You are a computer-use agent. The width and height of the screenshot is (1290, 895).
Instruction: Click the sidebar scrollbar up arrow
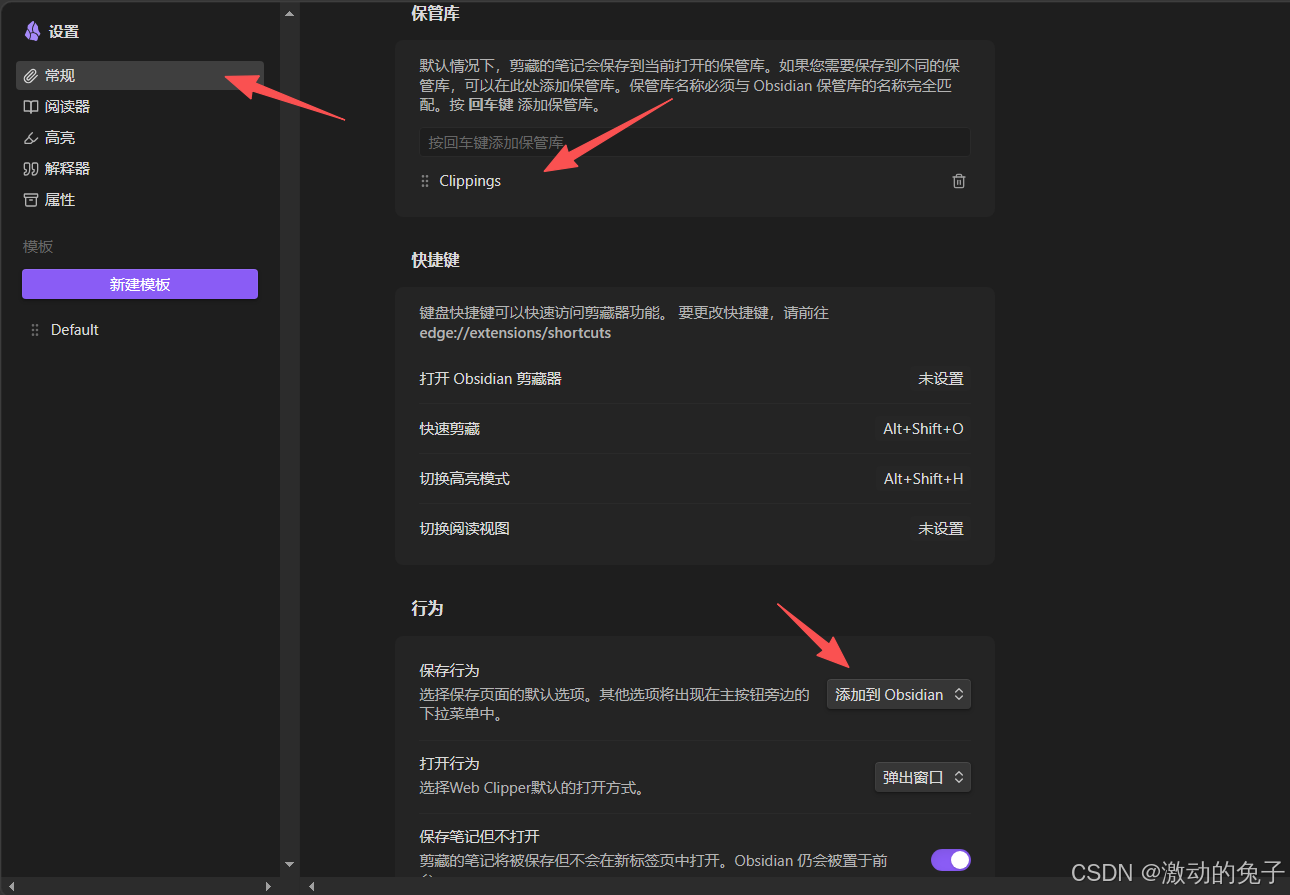coord(289,14)
